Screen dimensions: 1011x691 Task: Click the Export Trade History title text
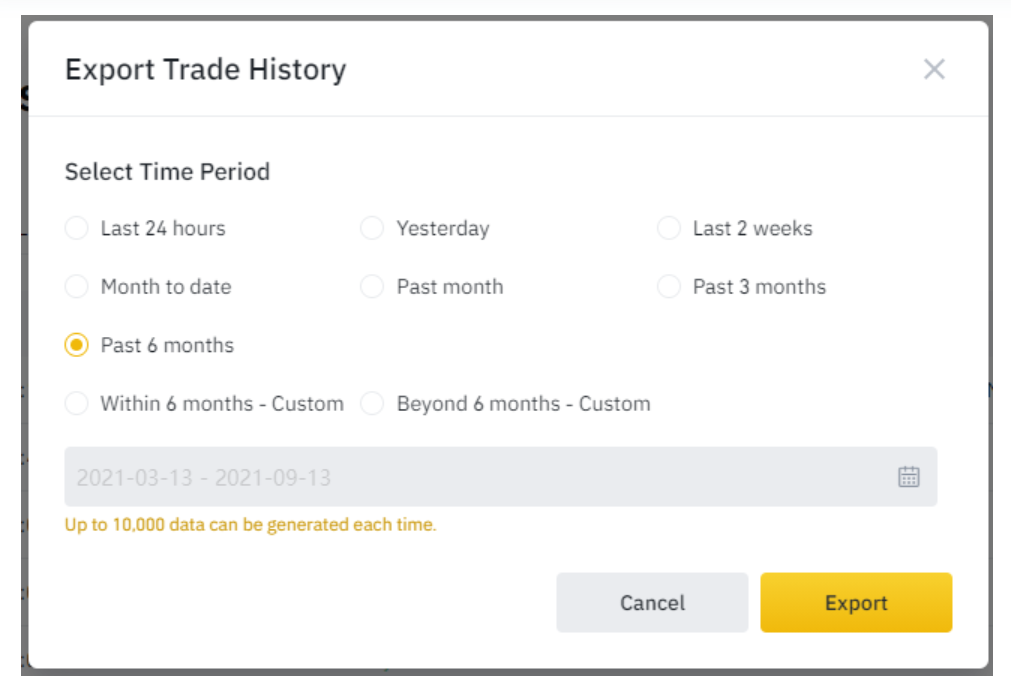tap(206, 70)
